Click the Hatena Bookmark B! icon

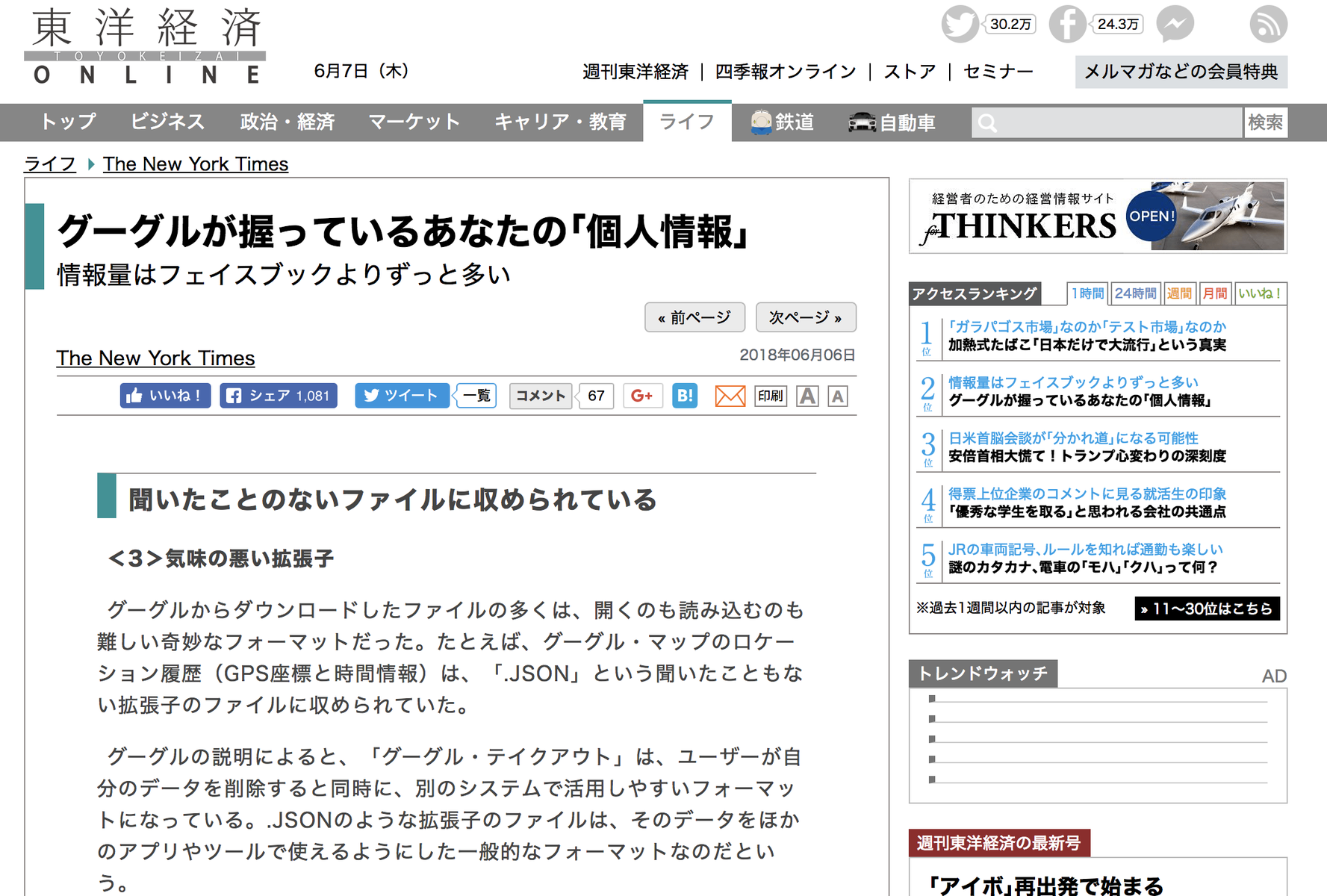click(685, 396)
